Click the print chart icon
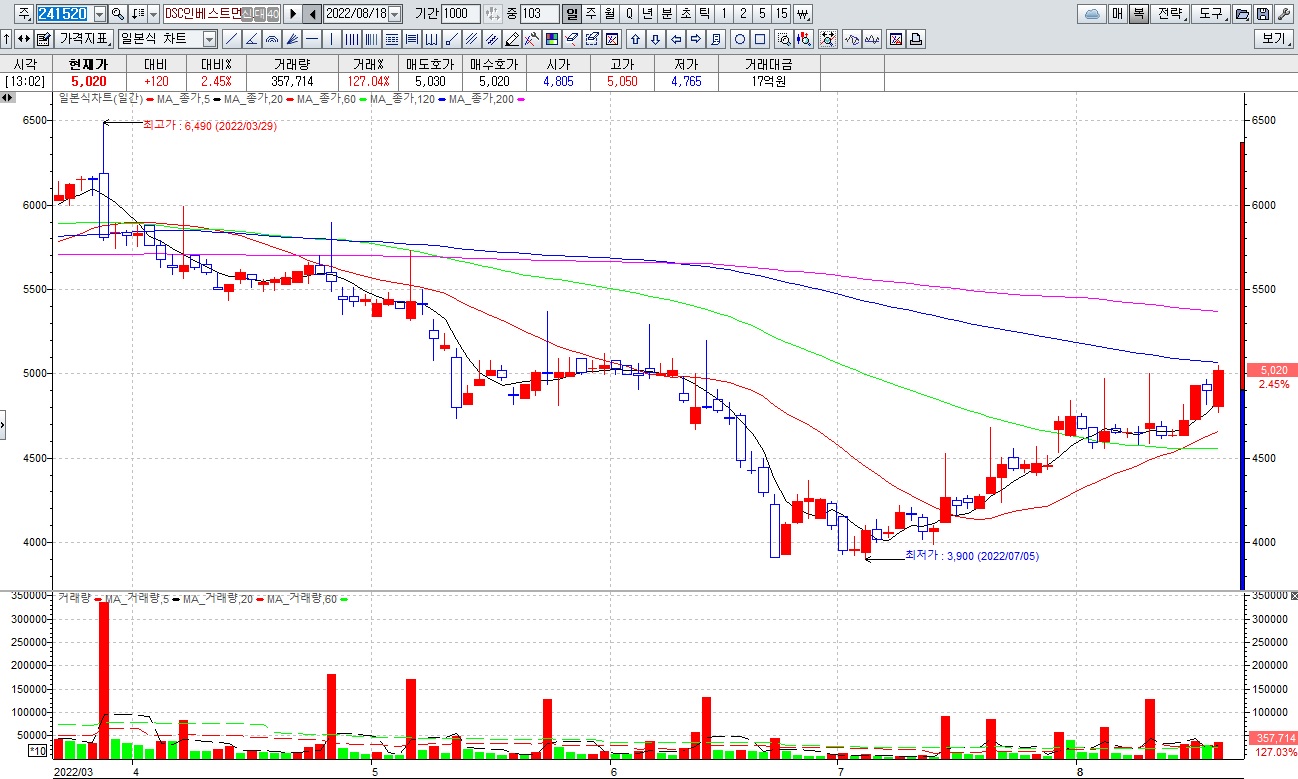Image resolution: width=1298 pixels, height=779 pixels. [916, 39]
